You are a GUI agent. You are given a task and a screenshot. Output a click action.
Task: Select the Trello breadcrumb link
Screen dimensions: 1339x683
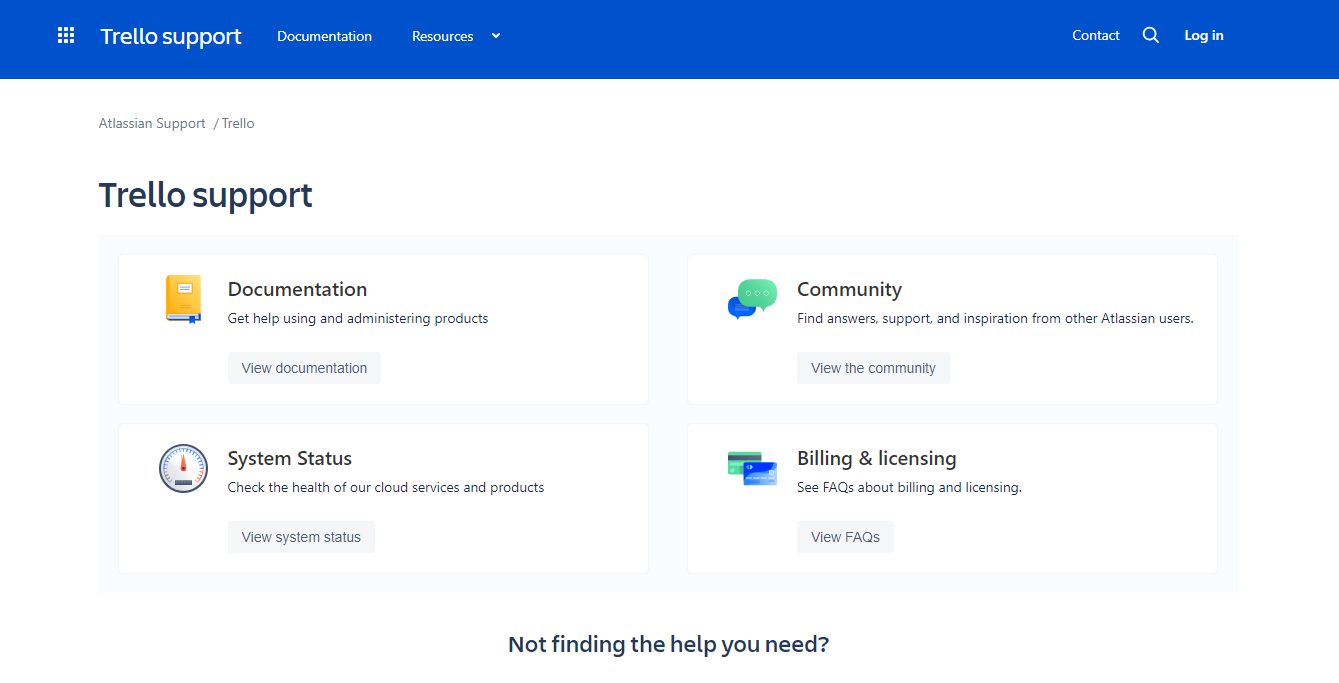[x=238, y=123]
